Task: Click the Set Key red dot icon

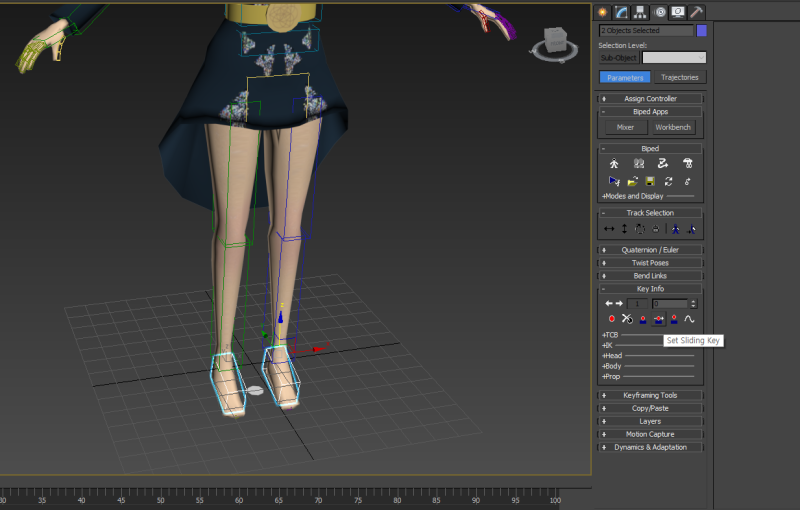Action: [x=611, y=319]
